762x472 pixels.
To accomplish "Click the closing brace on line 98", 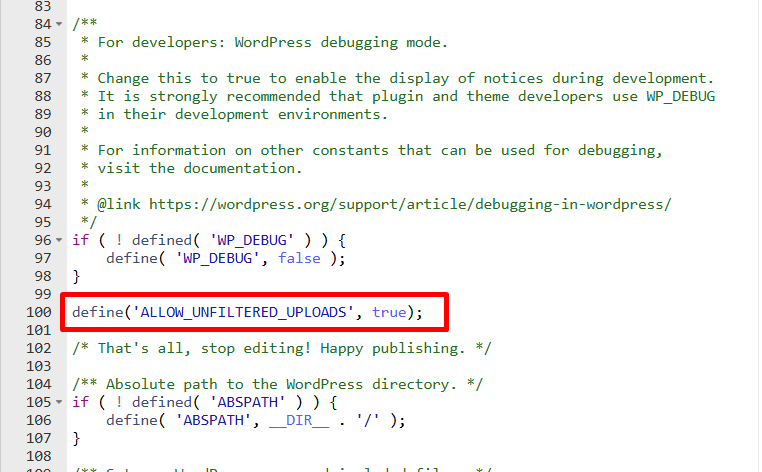I will (x=76, y=276).
